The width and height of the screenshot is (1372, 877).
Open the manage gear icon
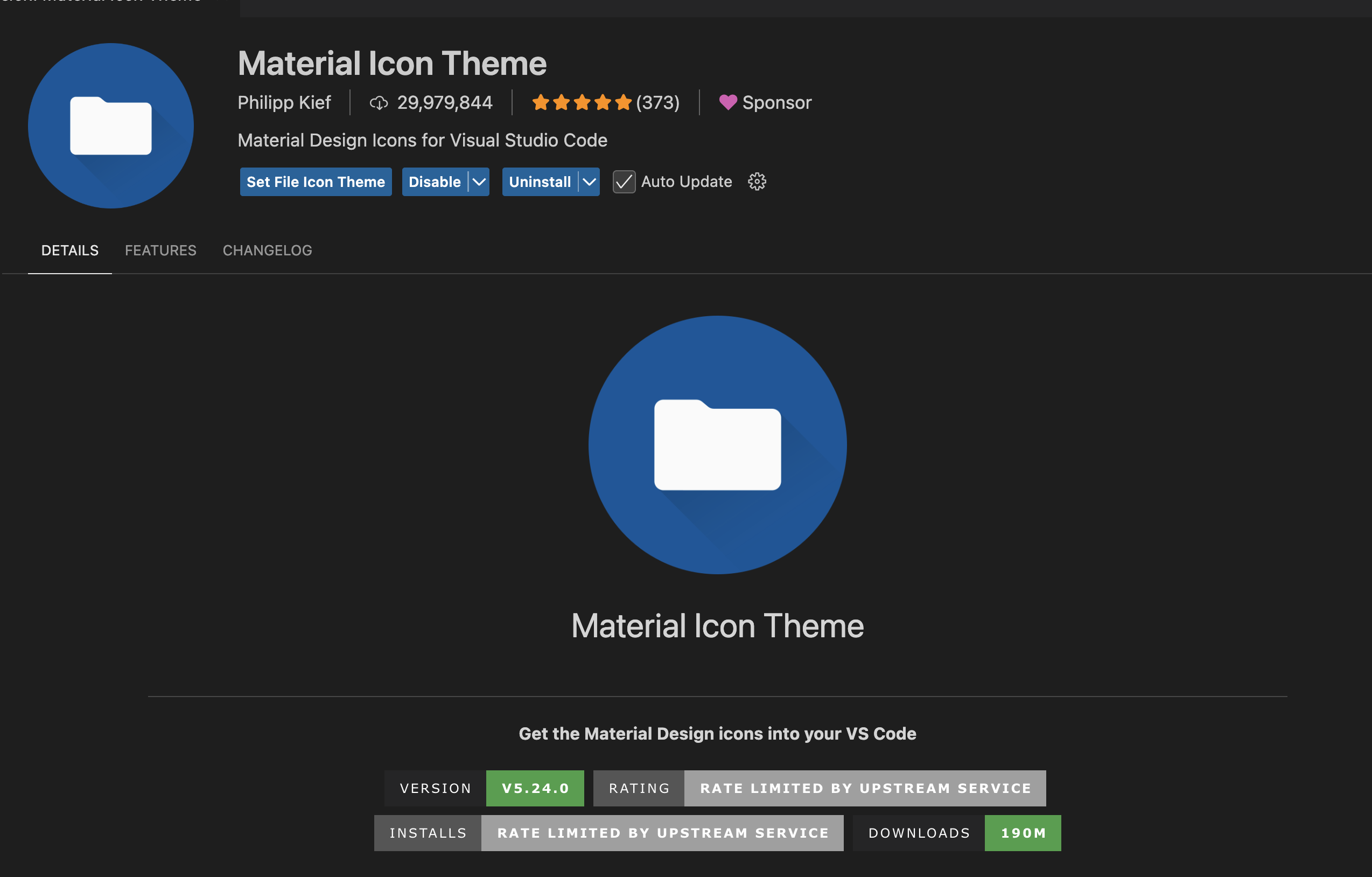pos(757,182)
